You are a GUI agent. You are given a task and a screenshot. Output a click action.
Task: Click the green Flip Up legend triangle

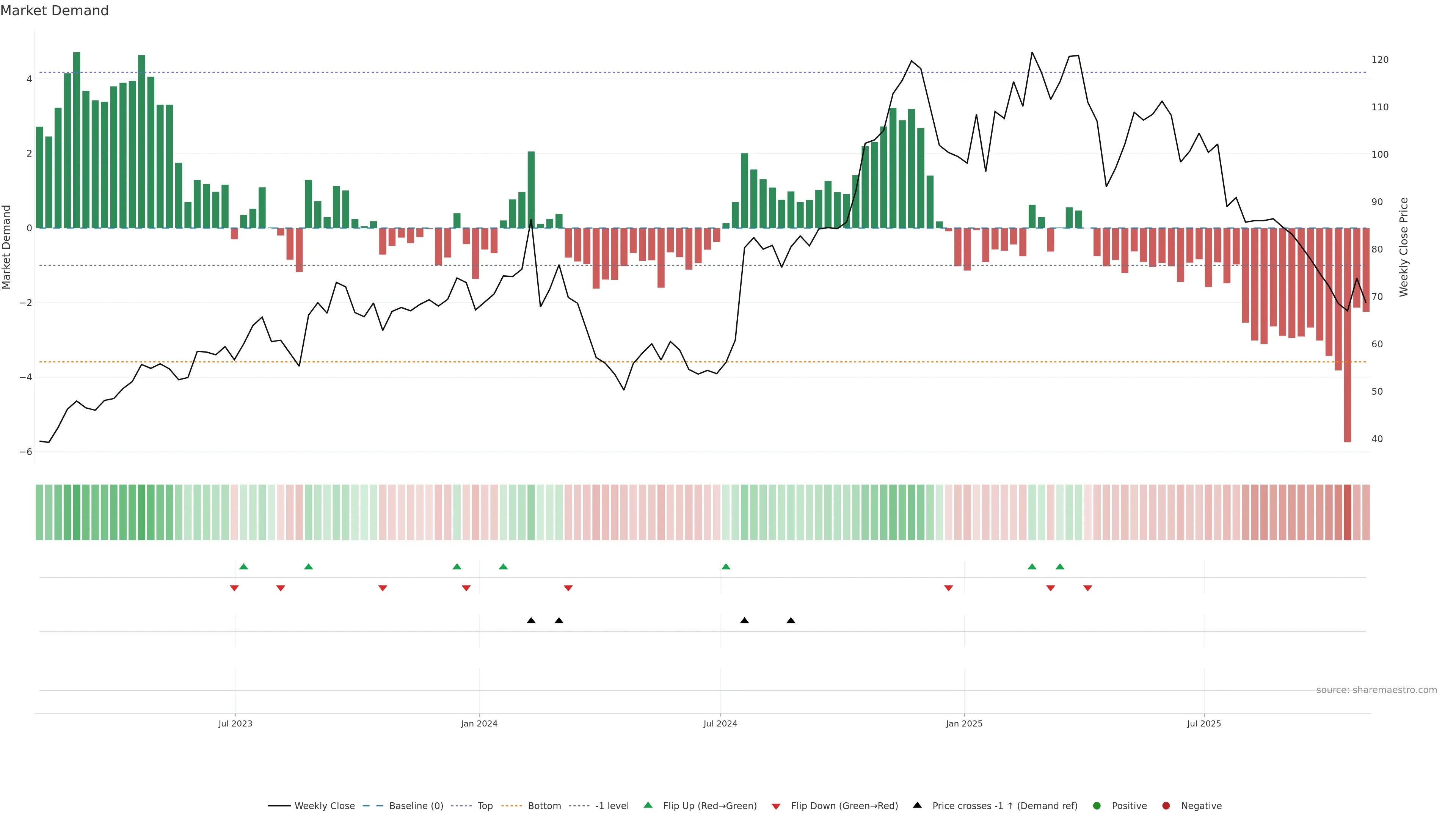coord(648,805)
